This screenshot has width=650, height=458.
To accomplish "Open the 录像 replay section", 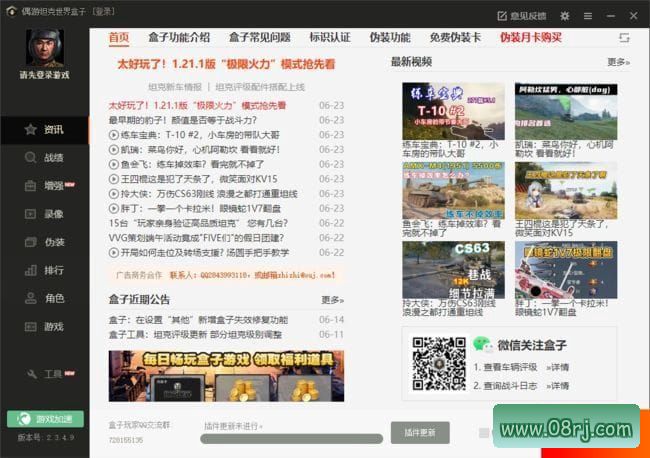I will 44,214.
